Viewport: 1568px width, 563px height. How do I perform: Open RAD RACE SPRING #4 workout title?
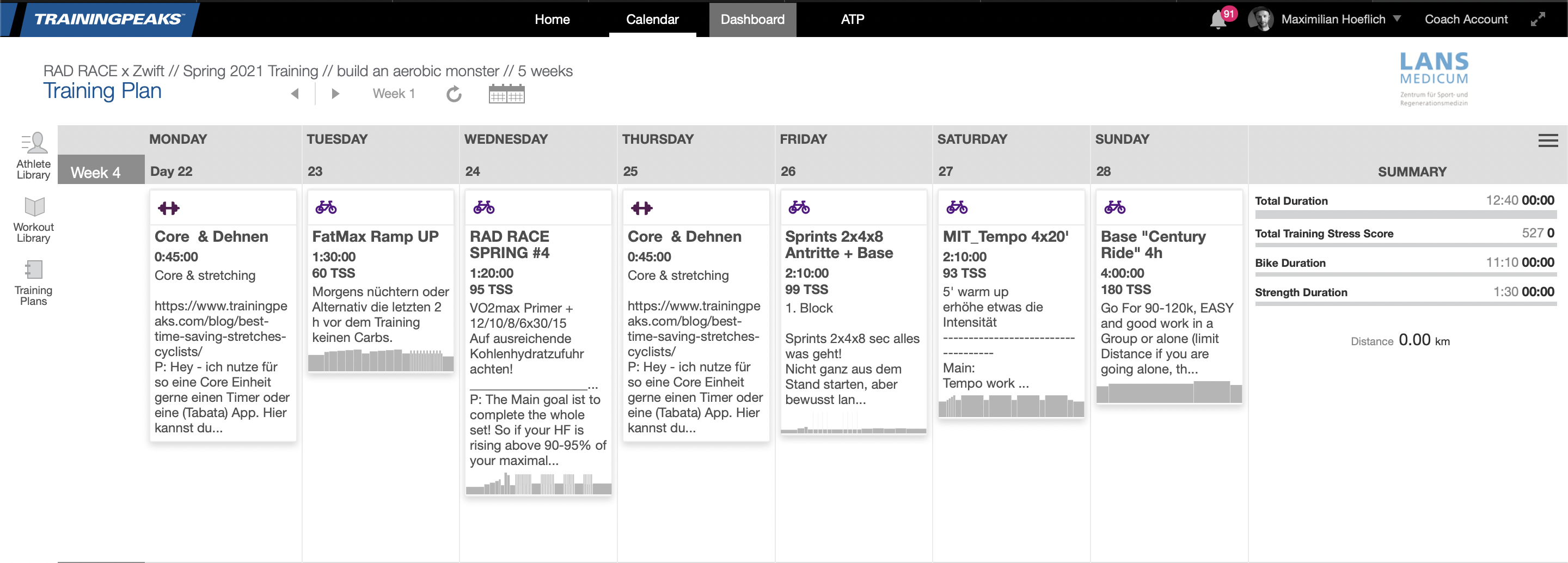510,244
